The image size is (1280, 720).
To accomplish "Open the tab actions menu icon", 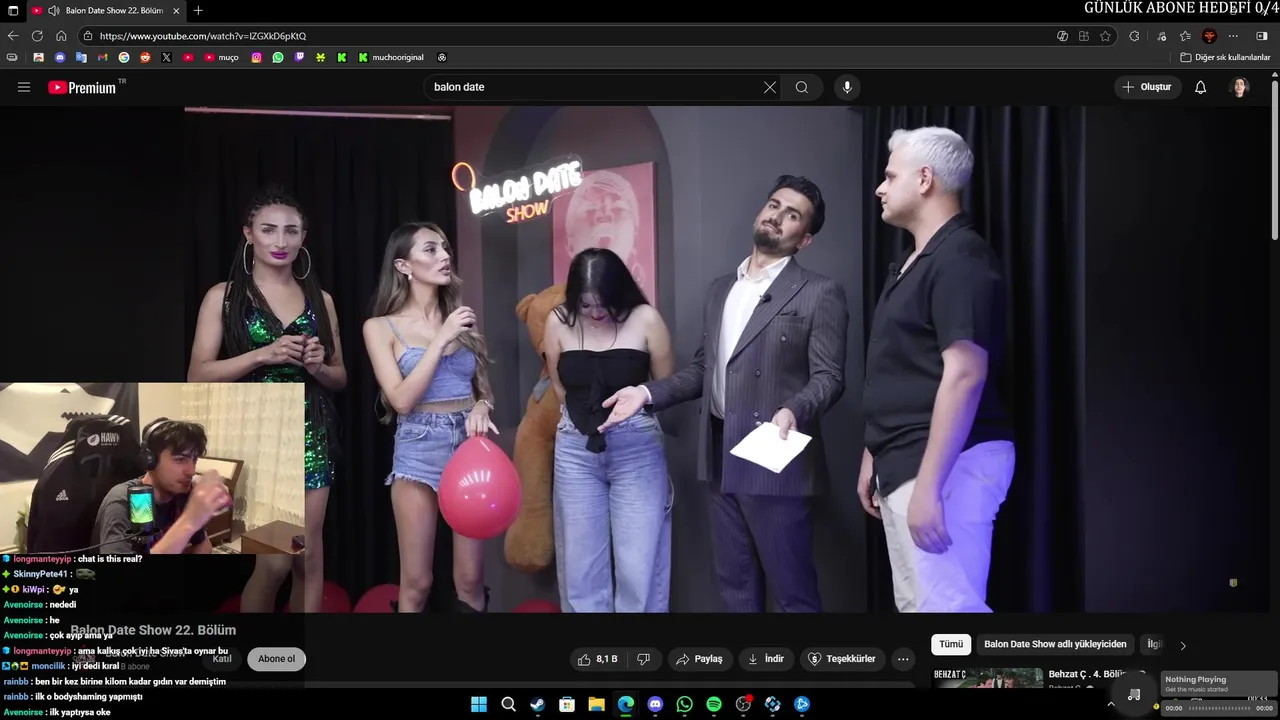I will [11, 11].
